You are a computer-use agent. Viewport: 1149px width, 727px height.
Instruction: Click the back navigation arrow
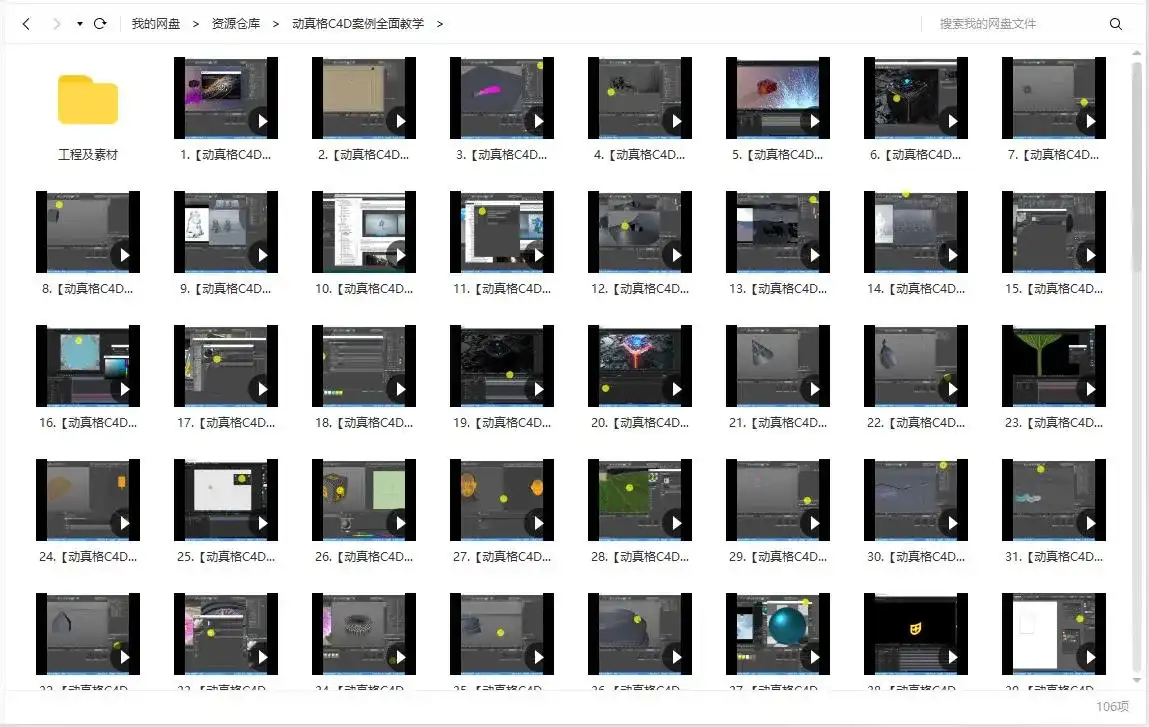coord(25,22)
